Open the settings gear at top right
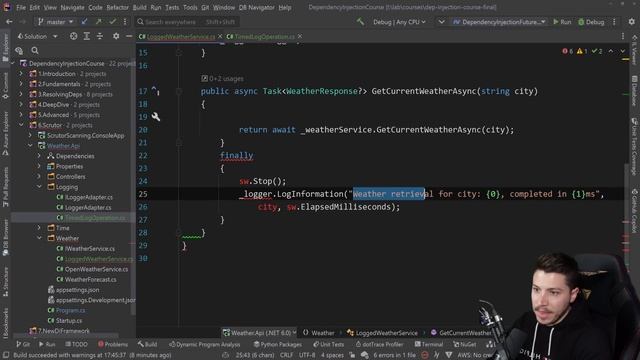Viewport: 640px width, 360px height. (631, 22)
